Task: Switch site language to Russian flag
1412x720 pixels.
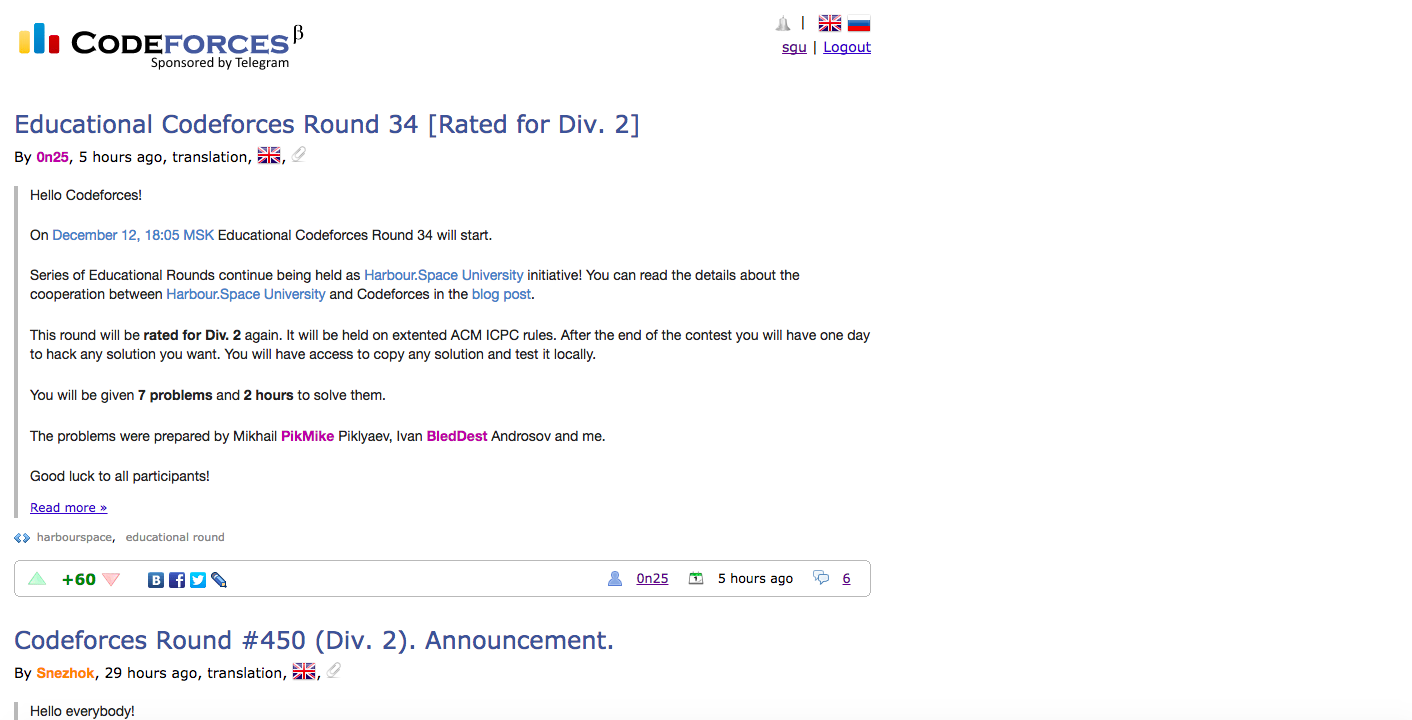Action: click(x=859, y=23)
